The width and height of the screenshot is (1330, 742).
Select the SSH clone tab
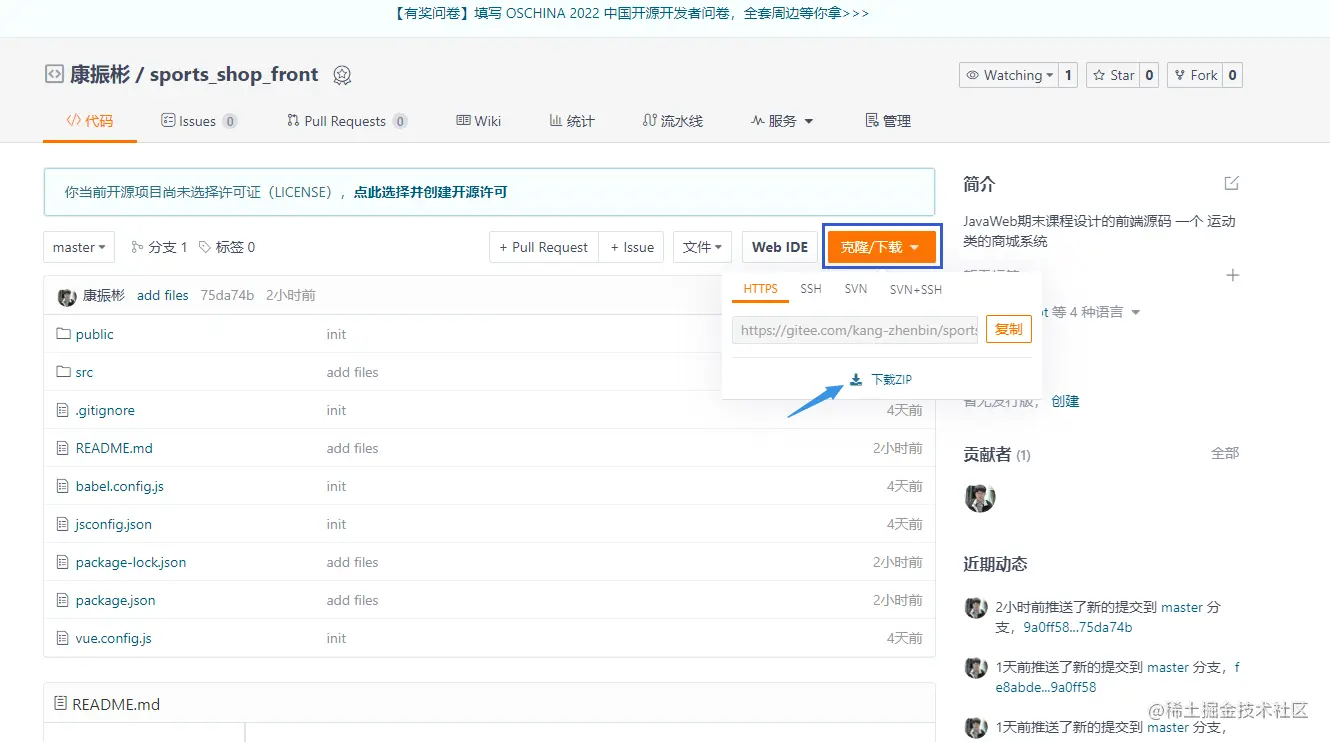pos(811,289)
